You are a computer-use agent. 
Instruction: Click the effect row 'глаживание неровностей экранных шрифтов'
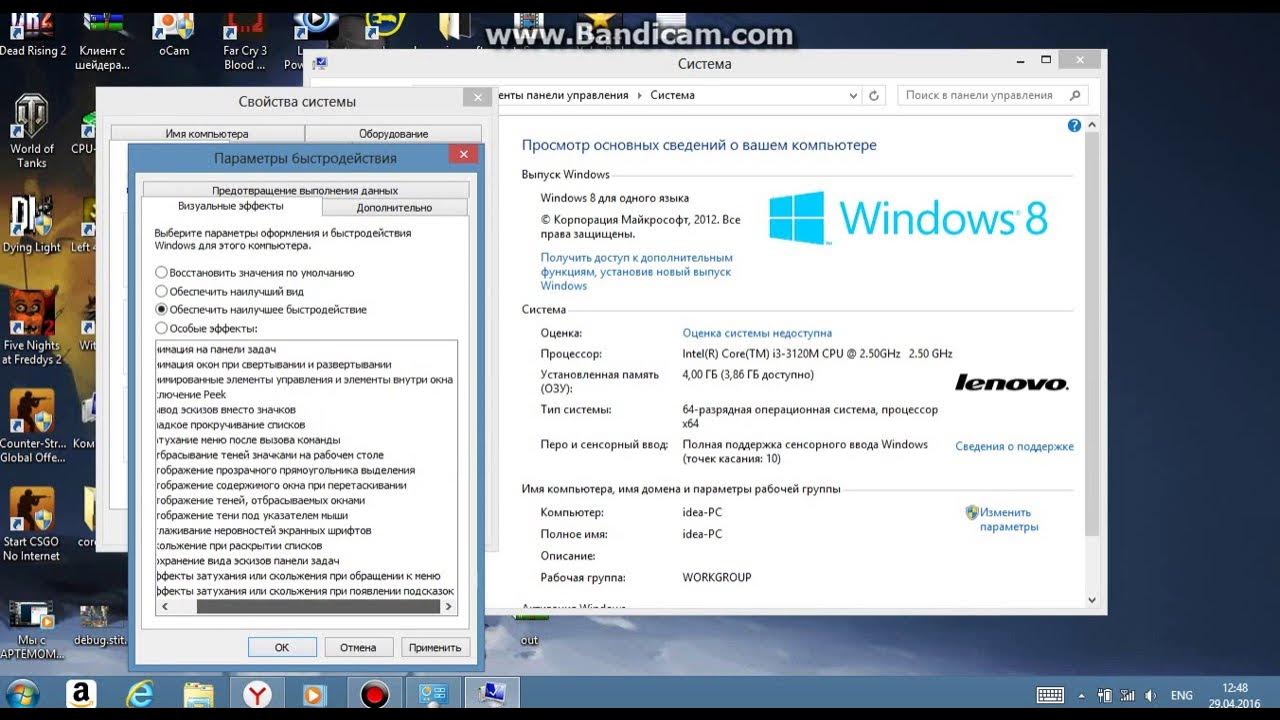pyautogui.click(x=264, y=530)
